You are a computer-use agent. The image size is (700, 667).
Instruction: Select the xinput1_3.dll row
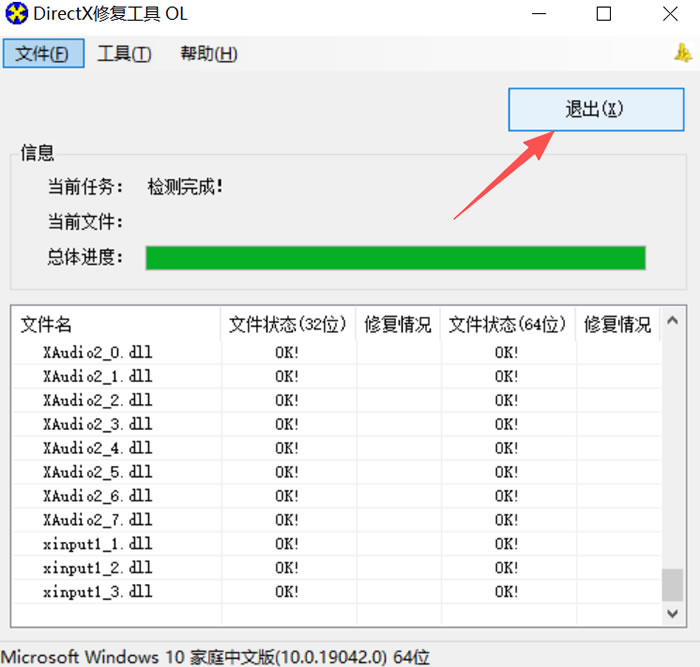(336, 592)
